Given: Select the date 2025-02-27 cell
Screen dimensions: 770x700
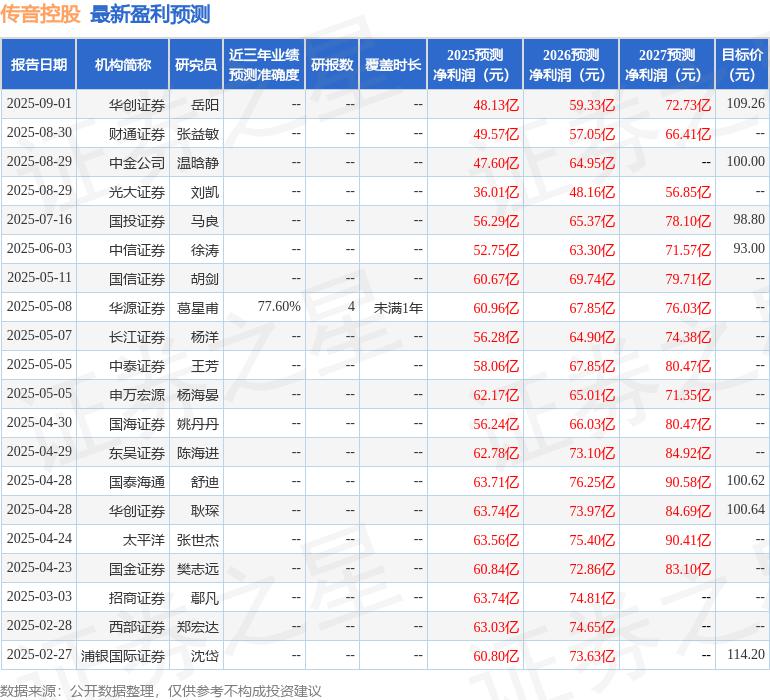Looking at the screenshot, I should pyautogui.click(x=39, y=655).
